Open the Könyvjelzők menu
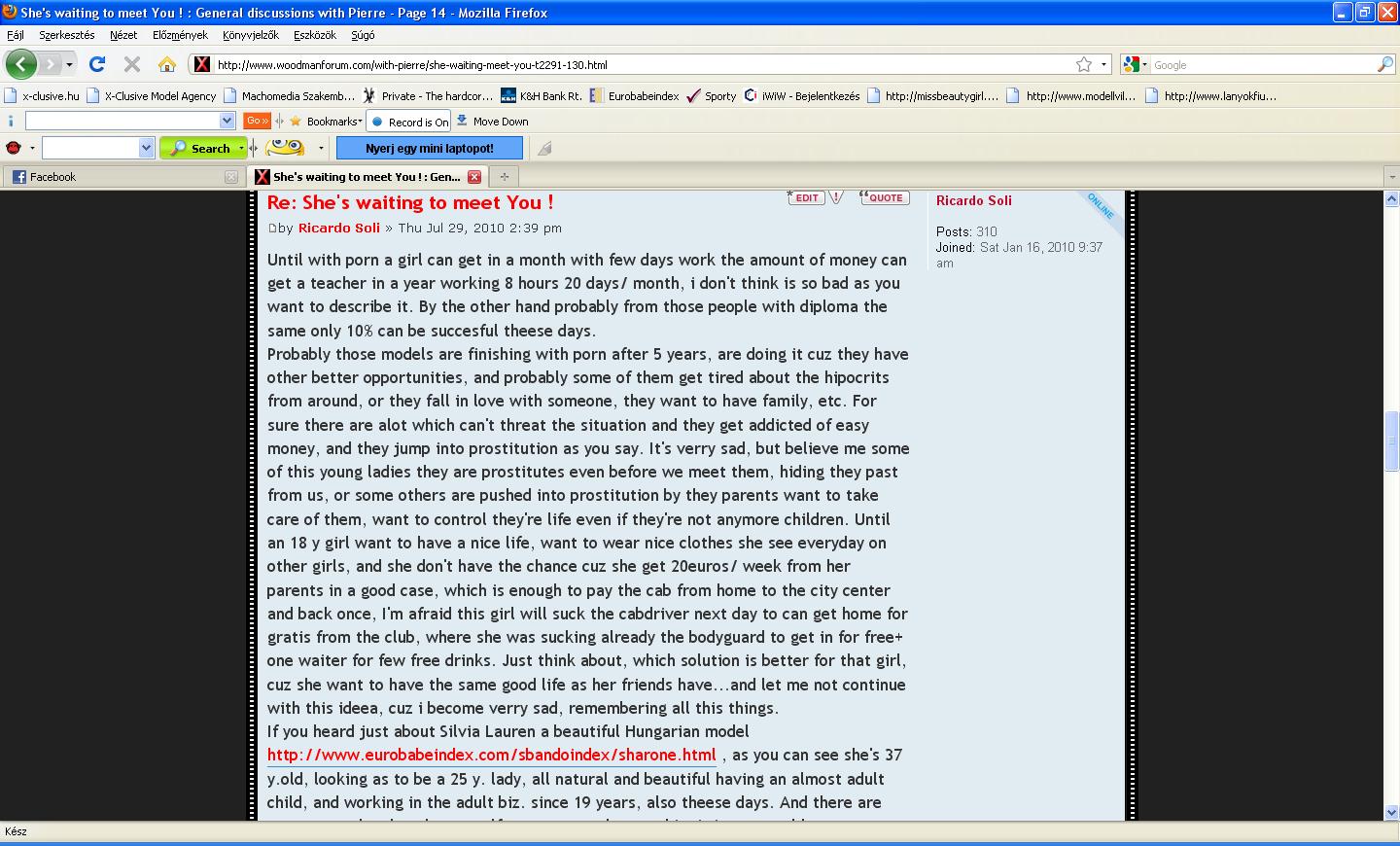The image size is (1400, 846). 250,35
